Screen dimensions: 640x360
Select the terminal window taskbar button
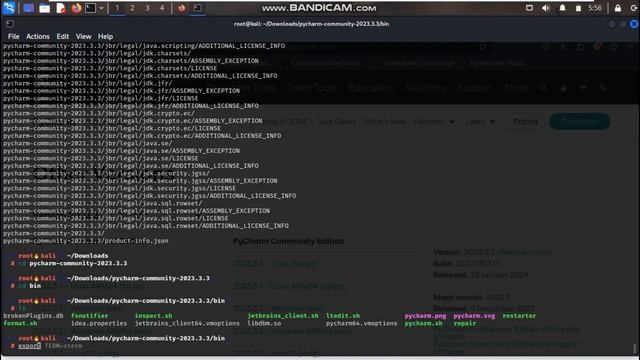point(198,8)
